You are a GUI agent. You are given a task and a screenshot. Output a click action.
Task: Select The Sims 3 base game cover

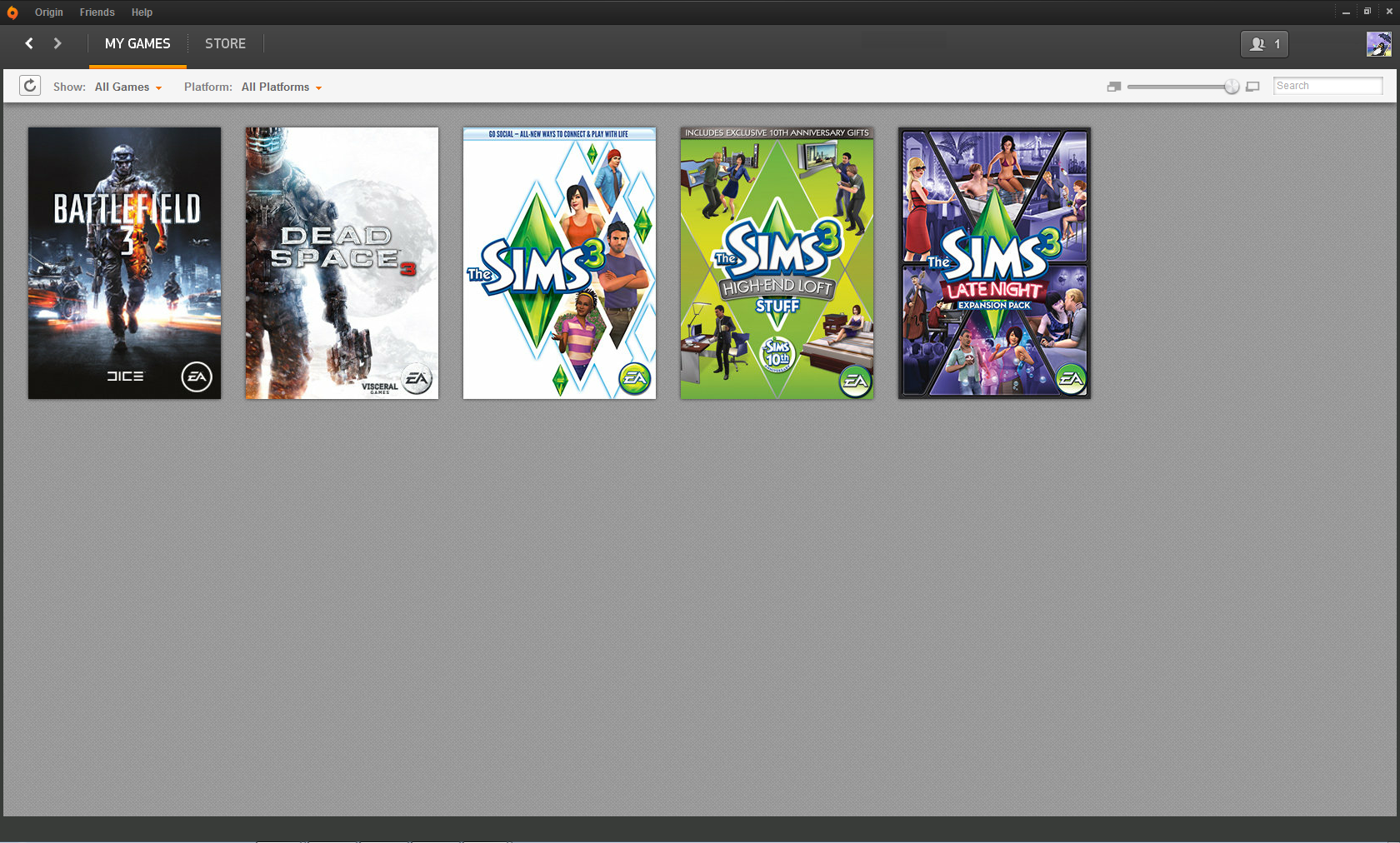[x=559, y=263]
